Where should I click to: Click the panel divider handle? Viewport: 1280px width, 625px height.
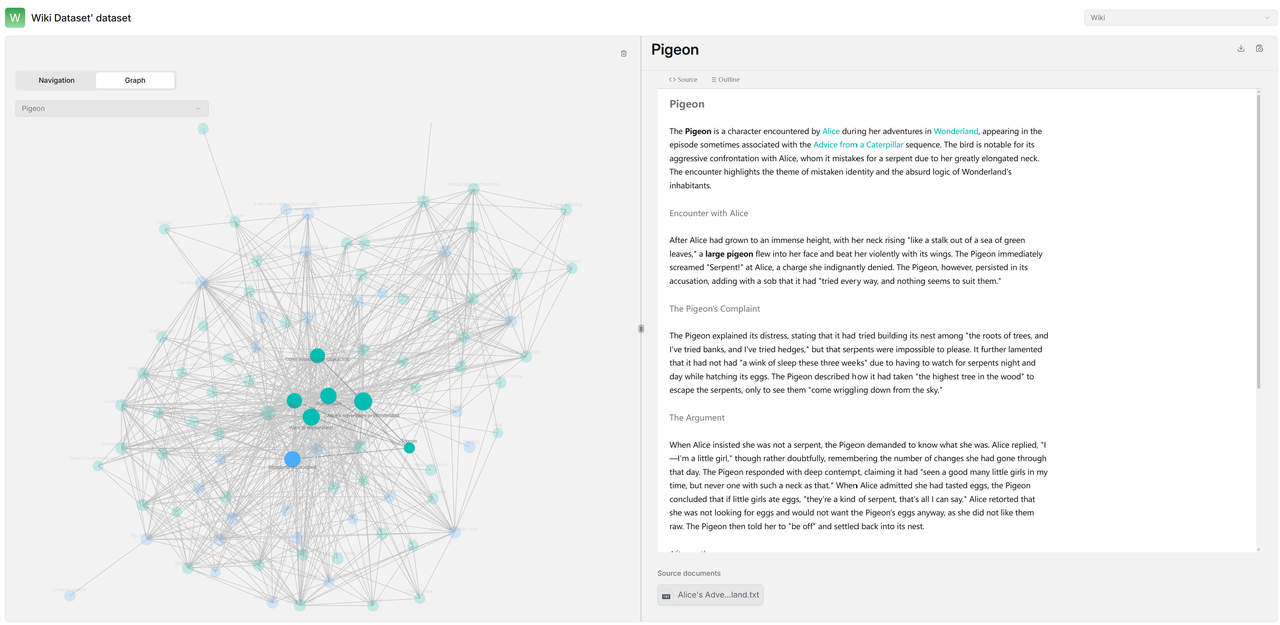point(641,328)
